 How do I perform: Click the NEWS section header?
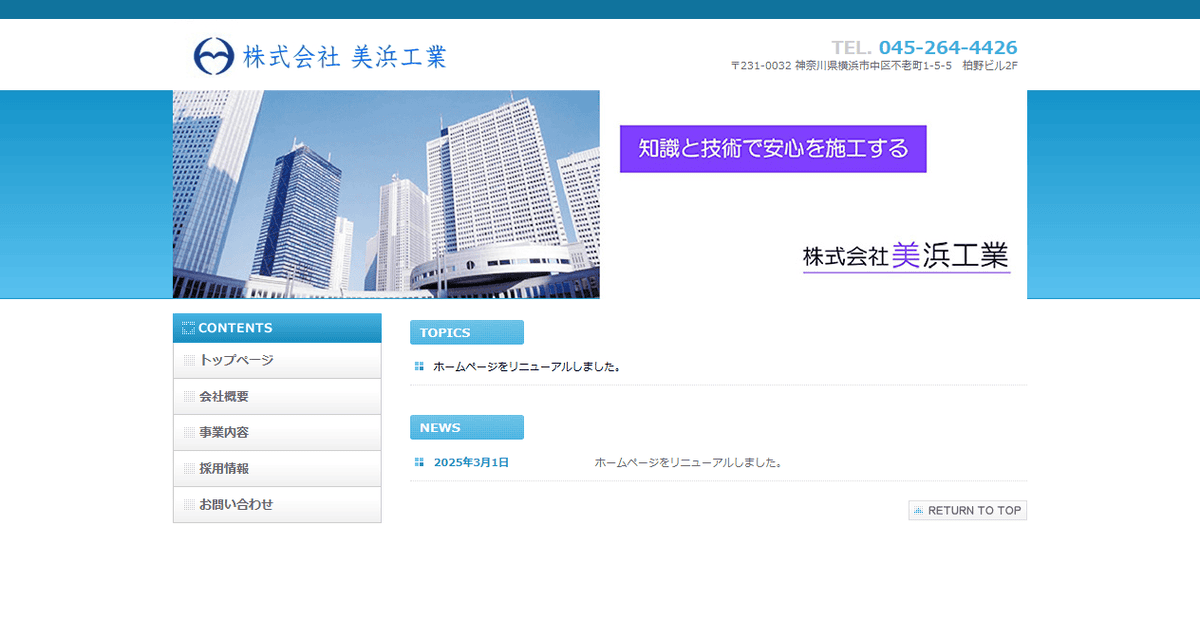tap(466, 427)
